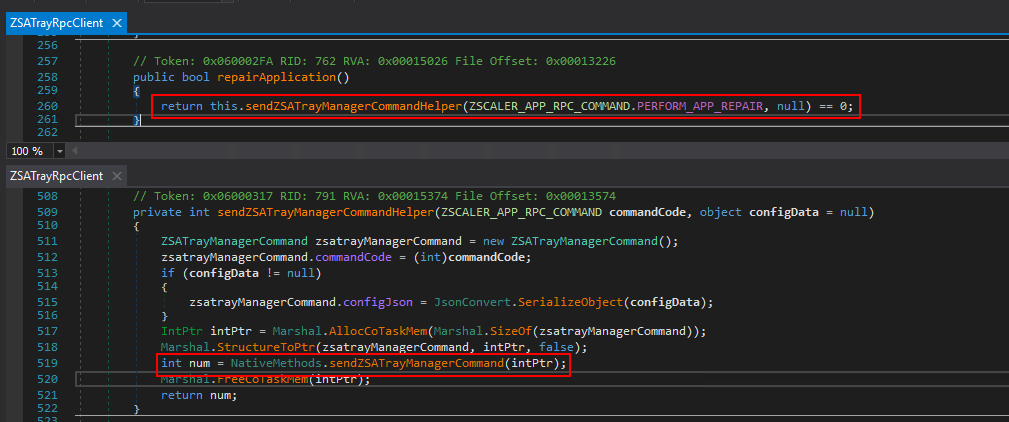The width and height of the screenshot is (1009, 422).
Task: Close the lower pane's ZSATrayRpcClient tab
Action: coord(116,176)
